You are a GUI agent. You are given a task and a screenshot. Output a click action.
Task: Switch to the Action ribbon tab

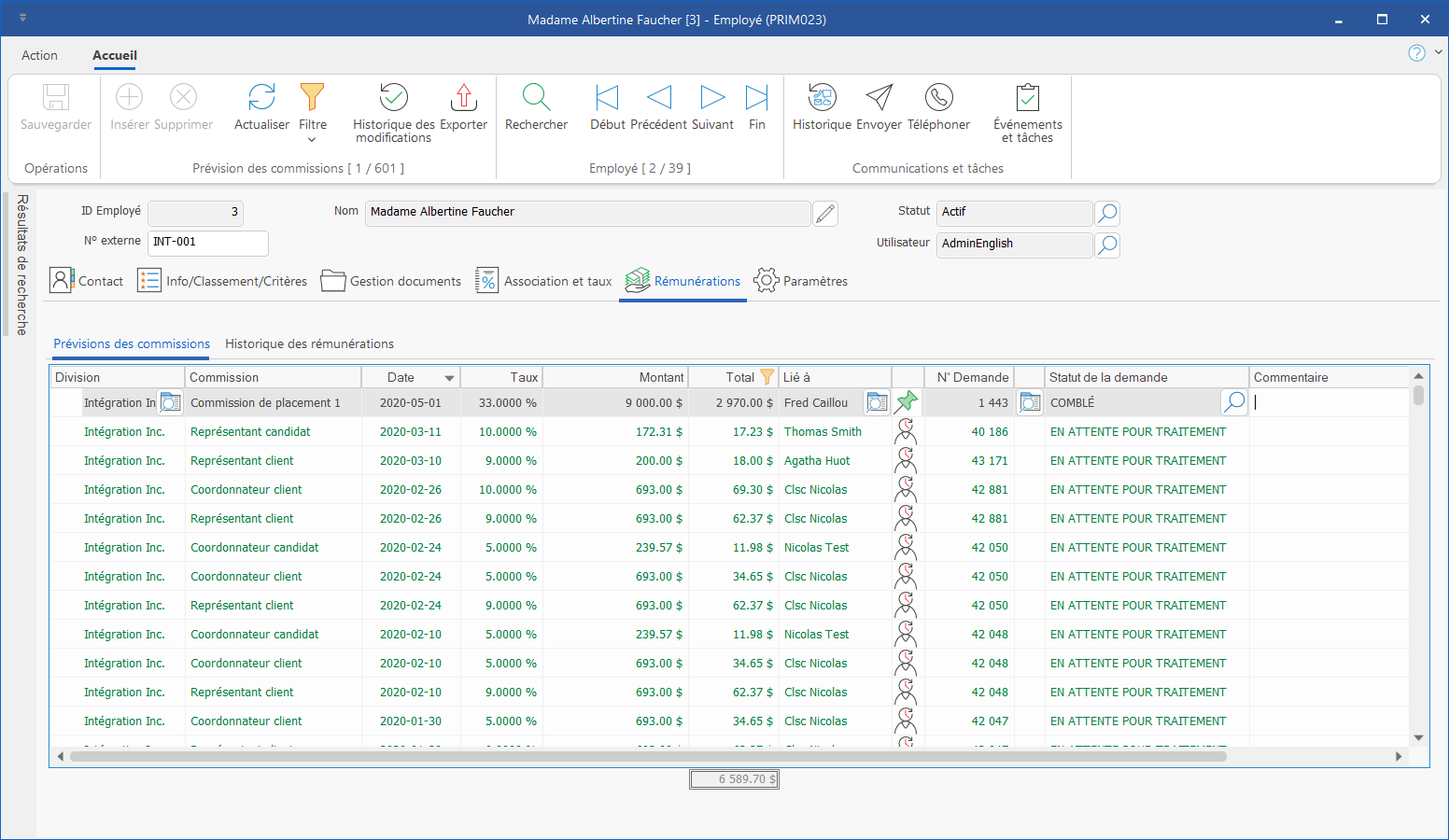pos(39,55)
